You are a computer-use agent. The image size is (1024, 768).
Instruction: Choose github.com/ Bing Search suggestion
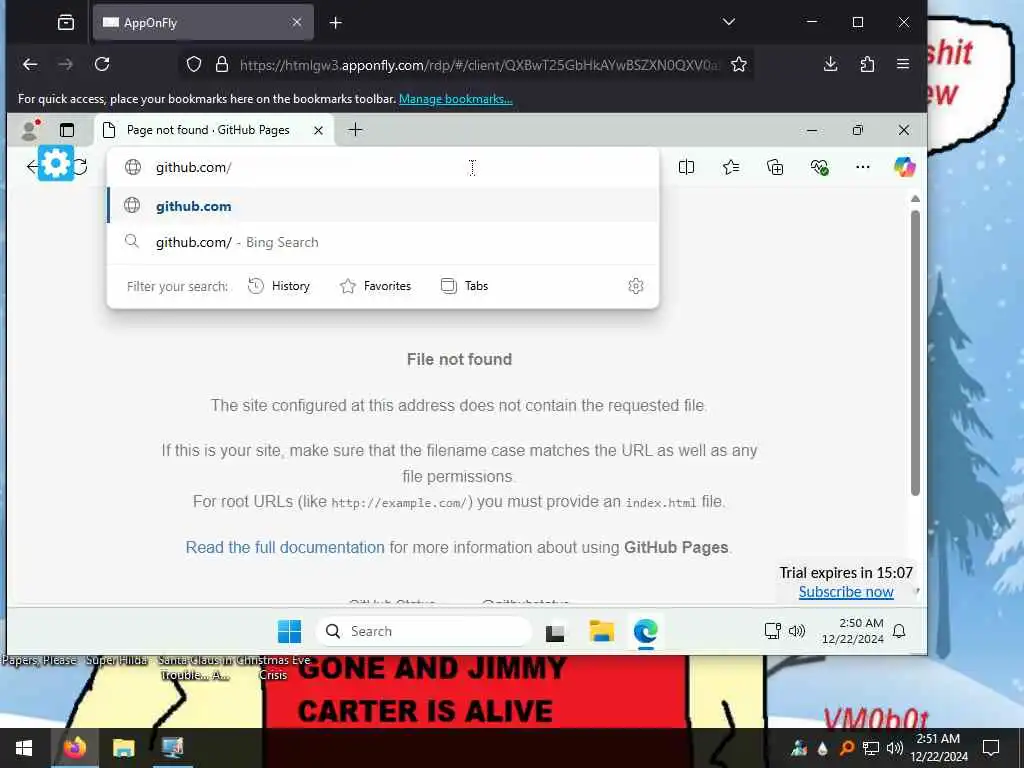pos(383,242)
